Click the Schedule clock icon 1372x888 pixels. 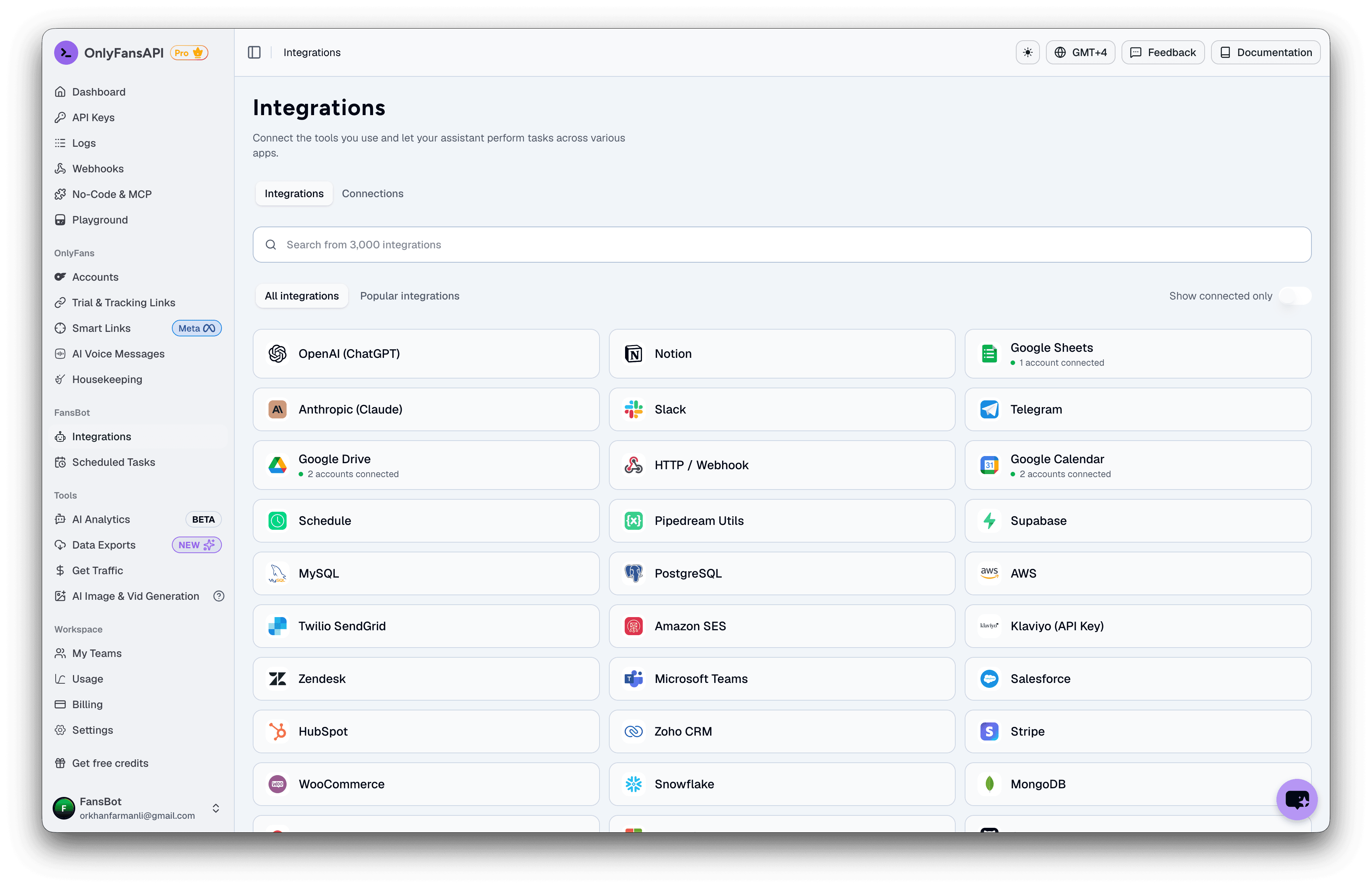[x=278, y=521]
